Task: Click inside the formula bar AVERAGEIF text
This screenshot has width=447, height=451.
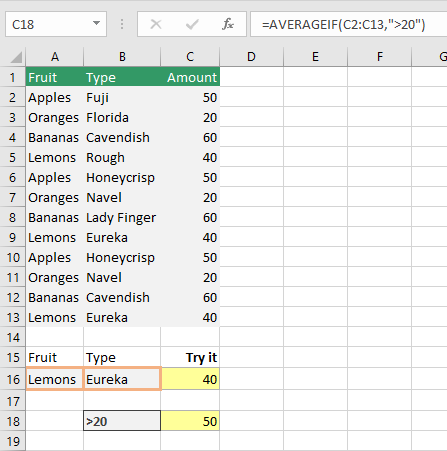Action: pos(343,24)
